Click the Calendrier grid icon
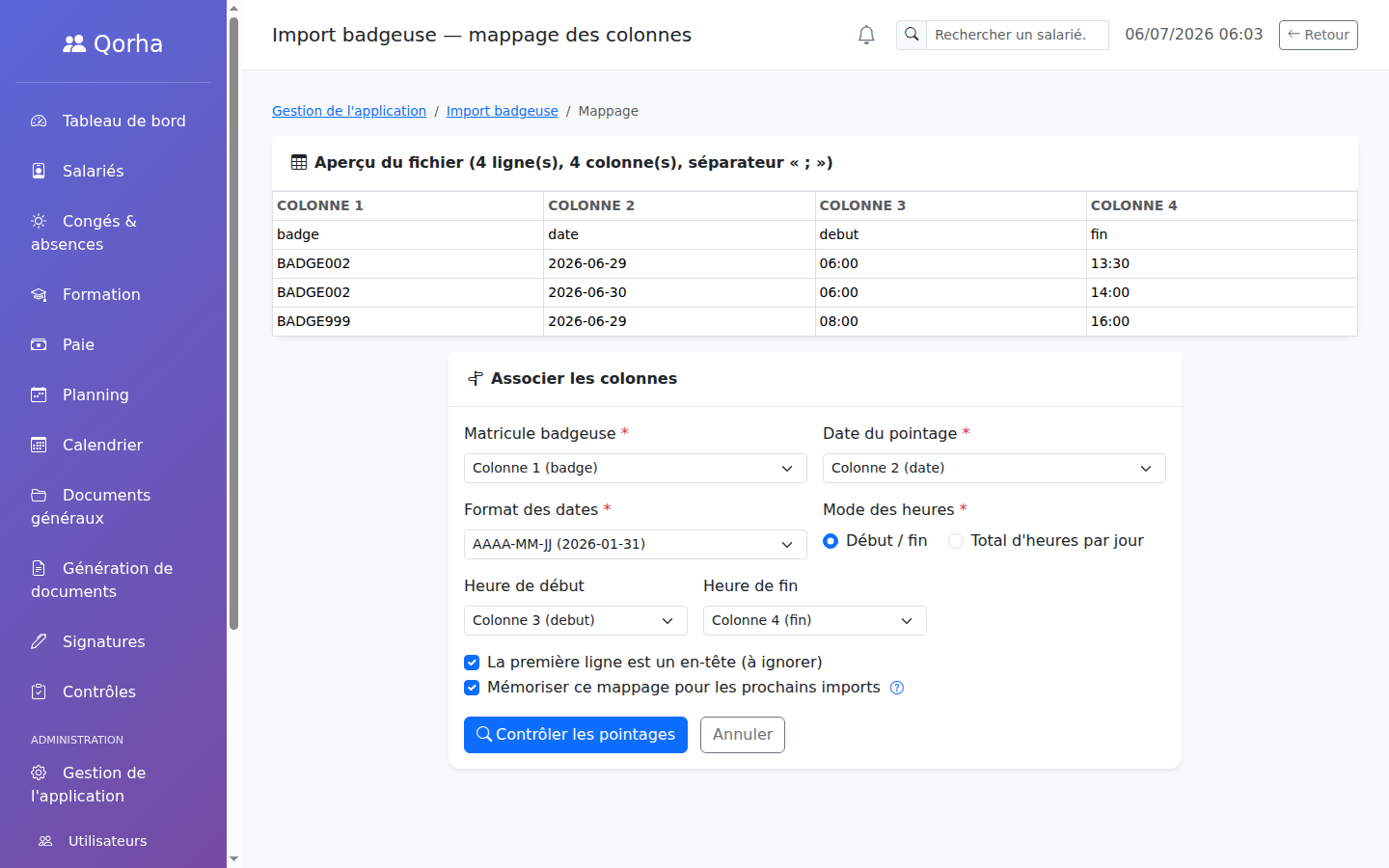 [x=39, y=445]
